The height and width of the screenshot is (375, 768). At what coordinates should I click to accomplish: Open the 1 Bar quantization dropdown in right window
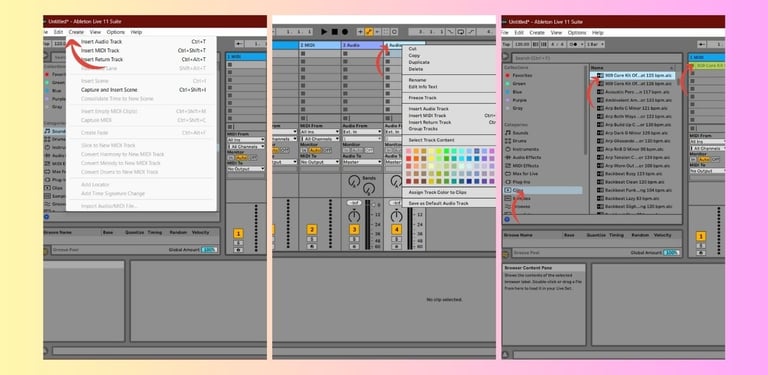pyautogui.click(x=594, y=45)
